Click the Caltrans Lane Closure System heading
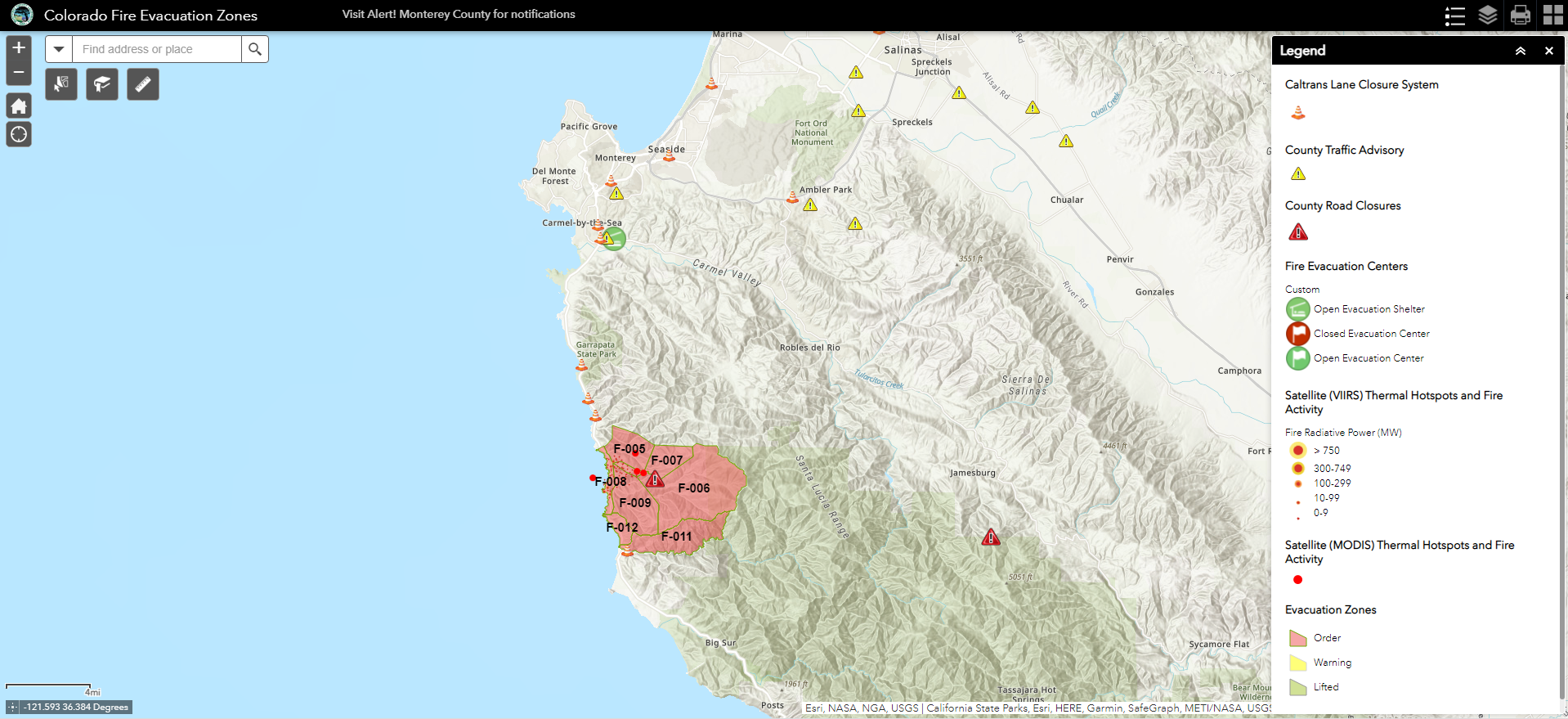The image size is (1568, 719). click(x=1362, y=84)
